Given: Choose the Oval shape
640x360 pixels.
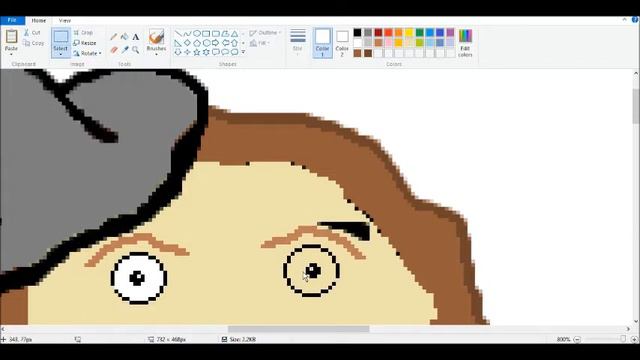Looking at the screenshot, I should click(197, 33).
